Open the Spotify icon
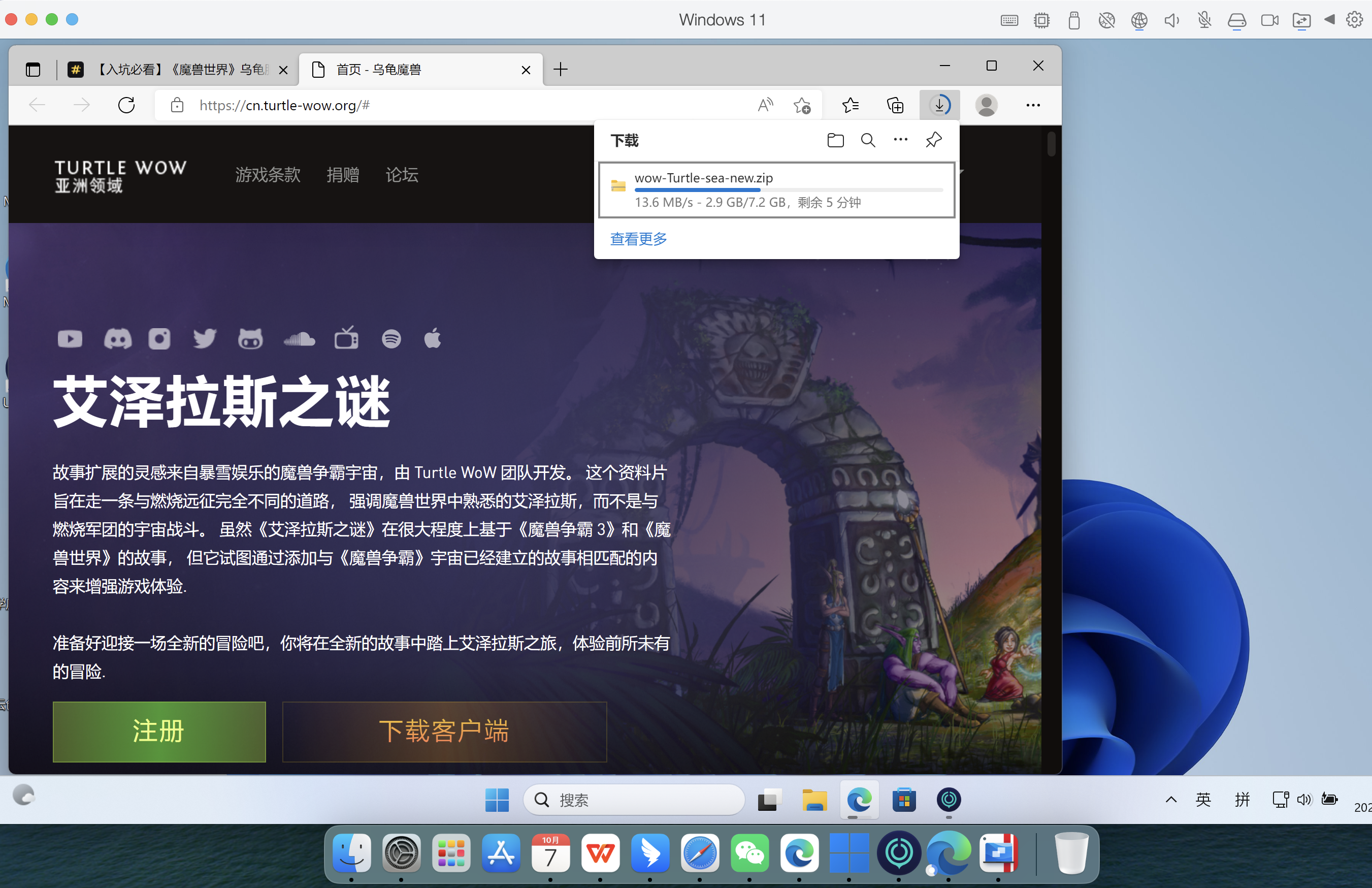This screenshot has height=888, width=1372. click(x=391, y=338)
